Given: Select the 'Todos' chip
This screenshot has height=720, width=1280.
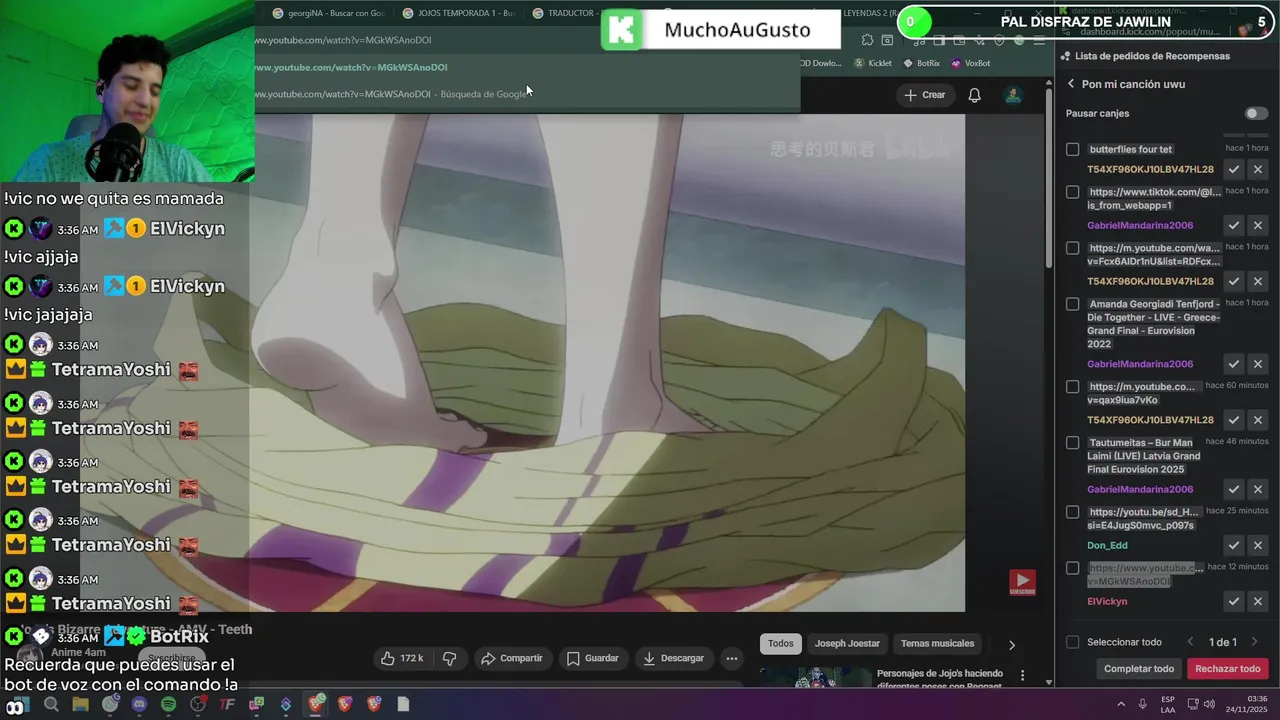Looking at the screenshot, I should coord(781,644).
